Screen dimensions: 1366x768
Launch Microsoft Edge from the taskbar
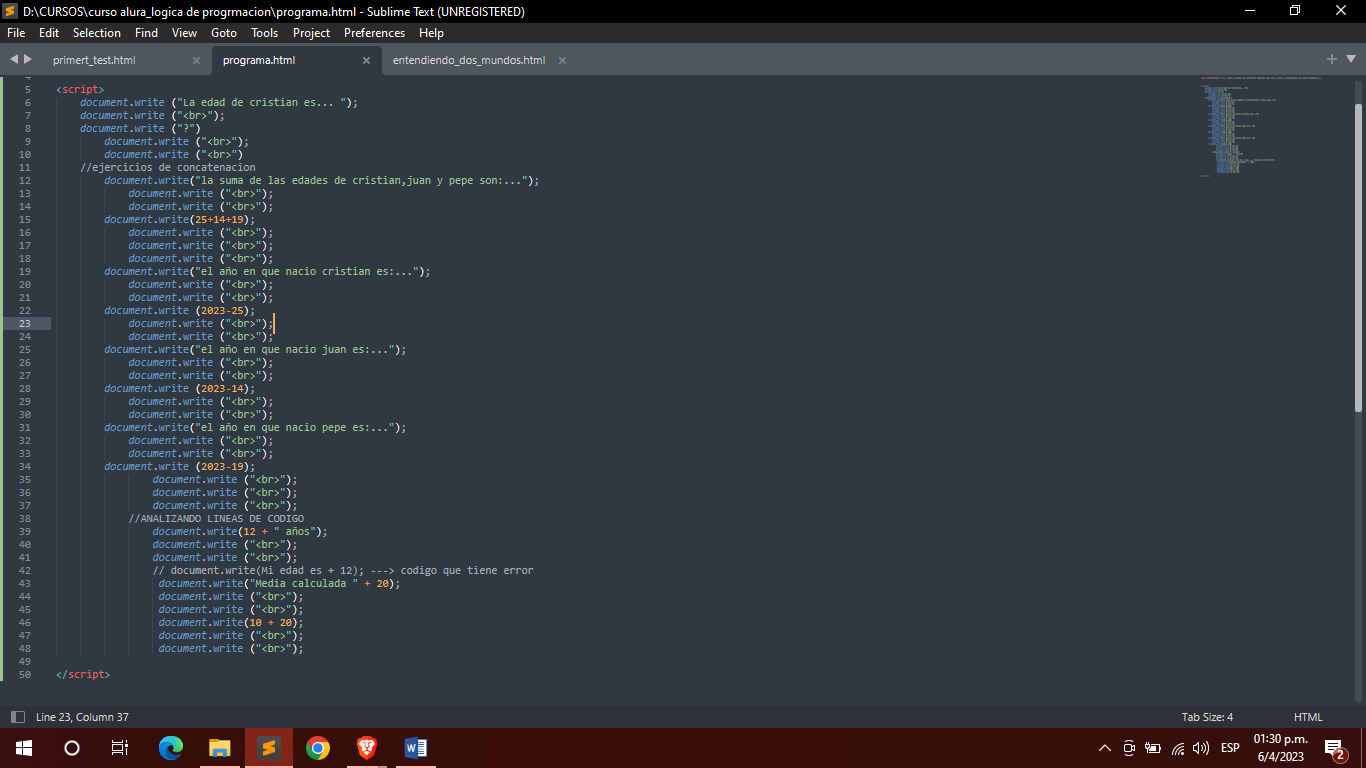pos(171,747)
